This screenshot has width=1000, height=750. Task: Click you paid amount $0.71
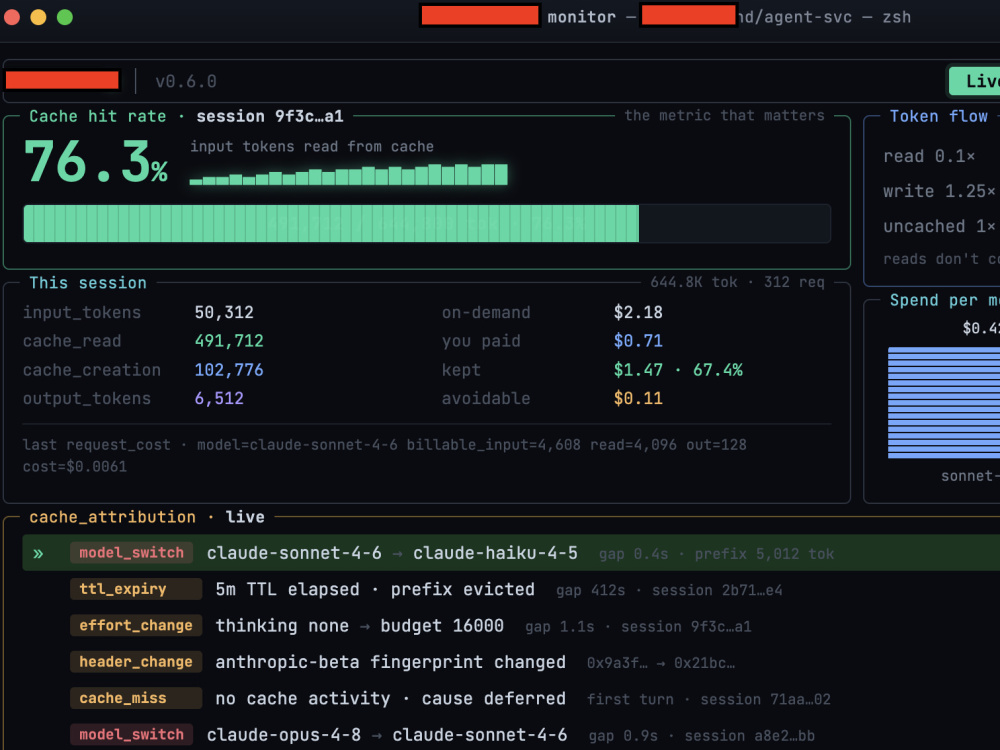(x=638, y=341)
